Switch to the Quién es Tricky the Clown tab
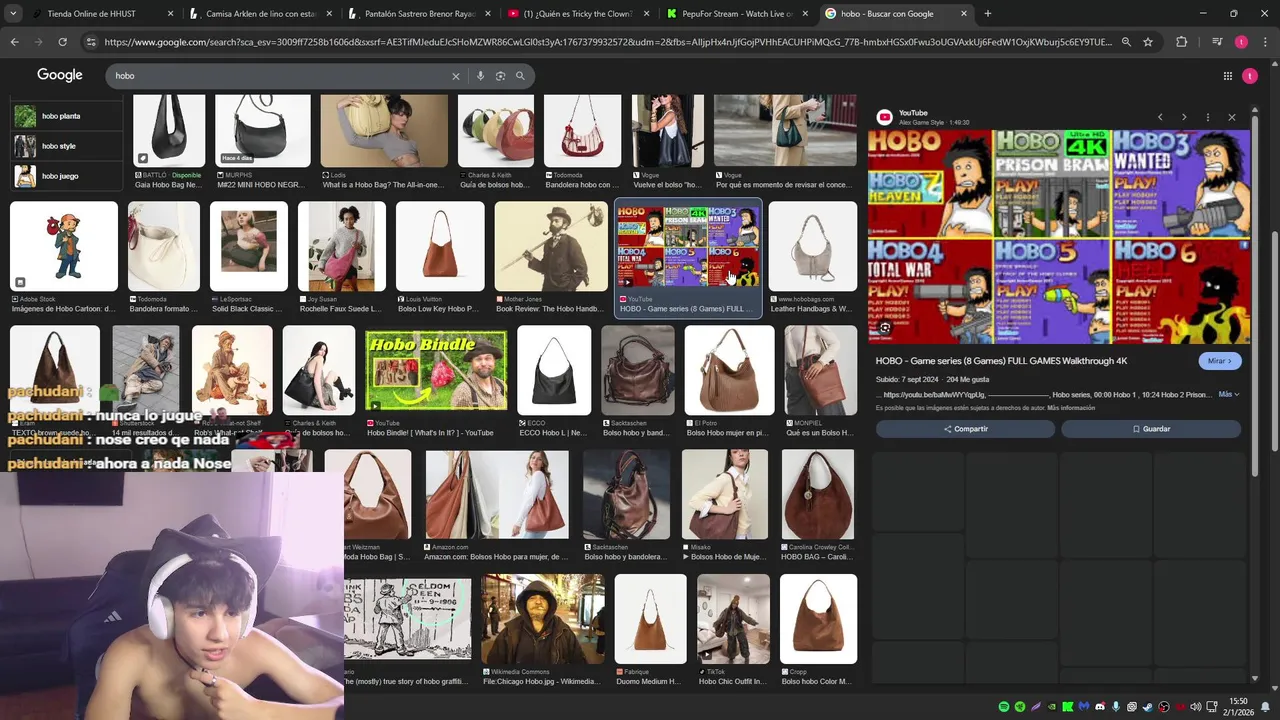The width and height of the screenshot is (1280, 720). pyautogui.click(x=577, y=14)
